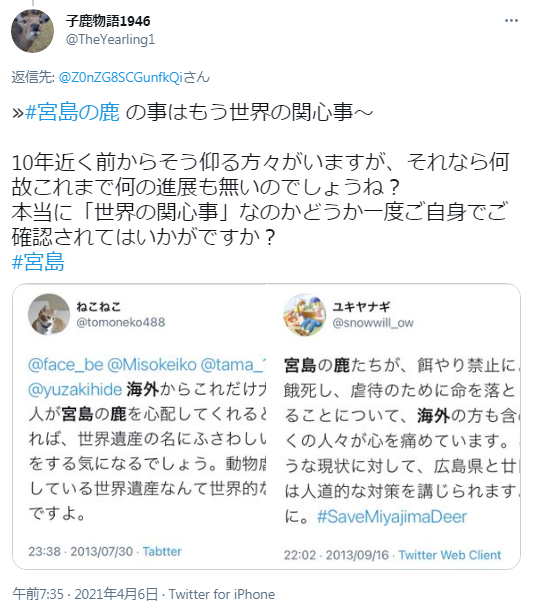Open the @tomoneko488 handle
The height and width of the screenshot is (614, 534).
point(121,322)
